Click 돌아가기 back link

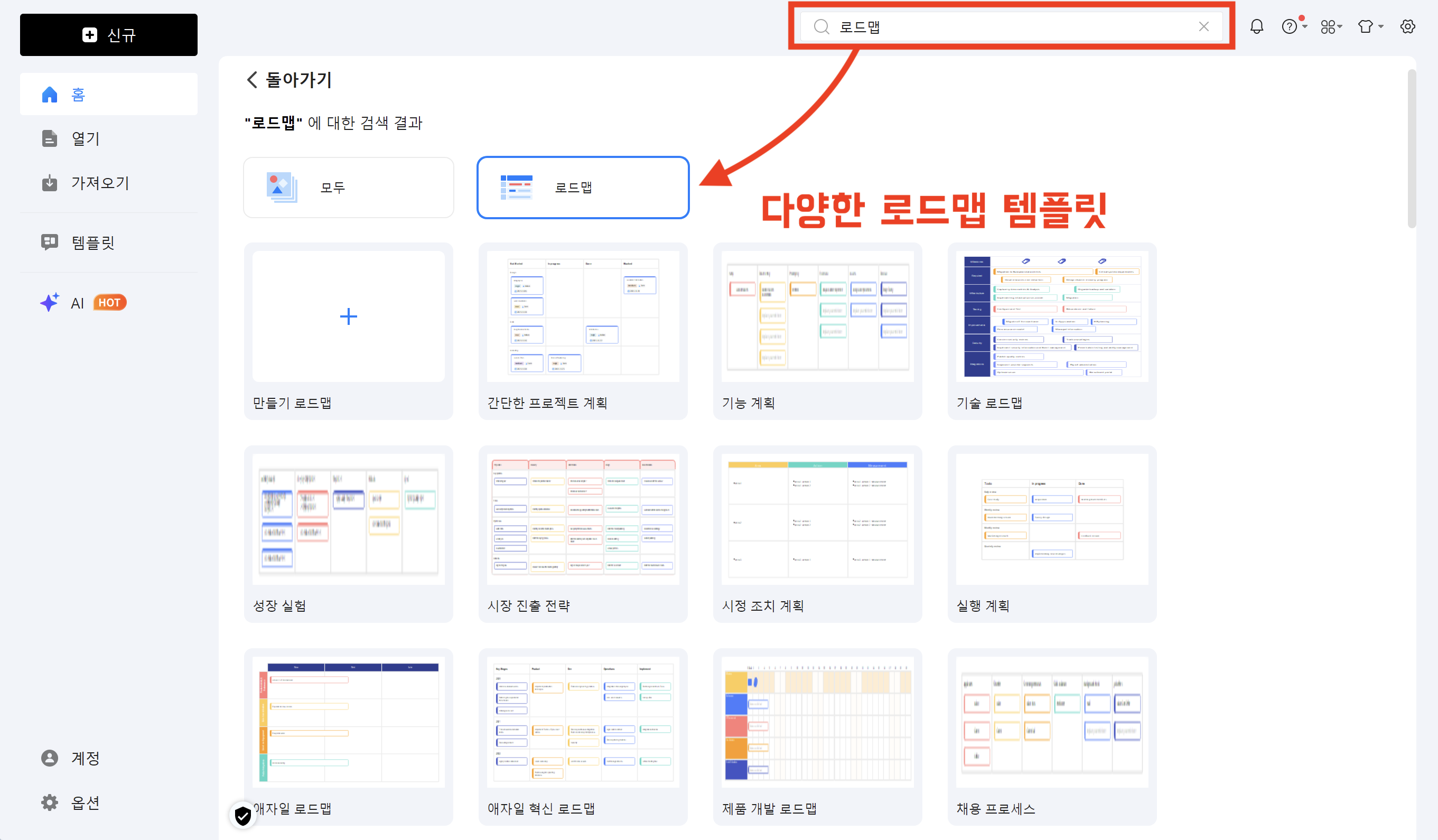pyautogui.click(x=290, y=80)
